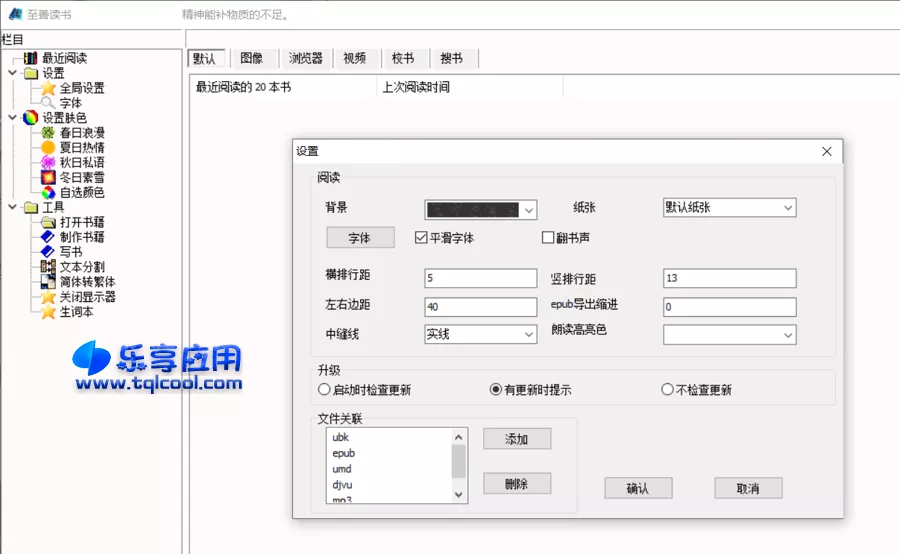Click file list scrollbar up arrow
This screenshot has height=554, width=900.
(458, 437)
